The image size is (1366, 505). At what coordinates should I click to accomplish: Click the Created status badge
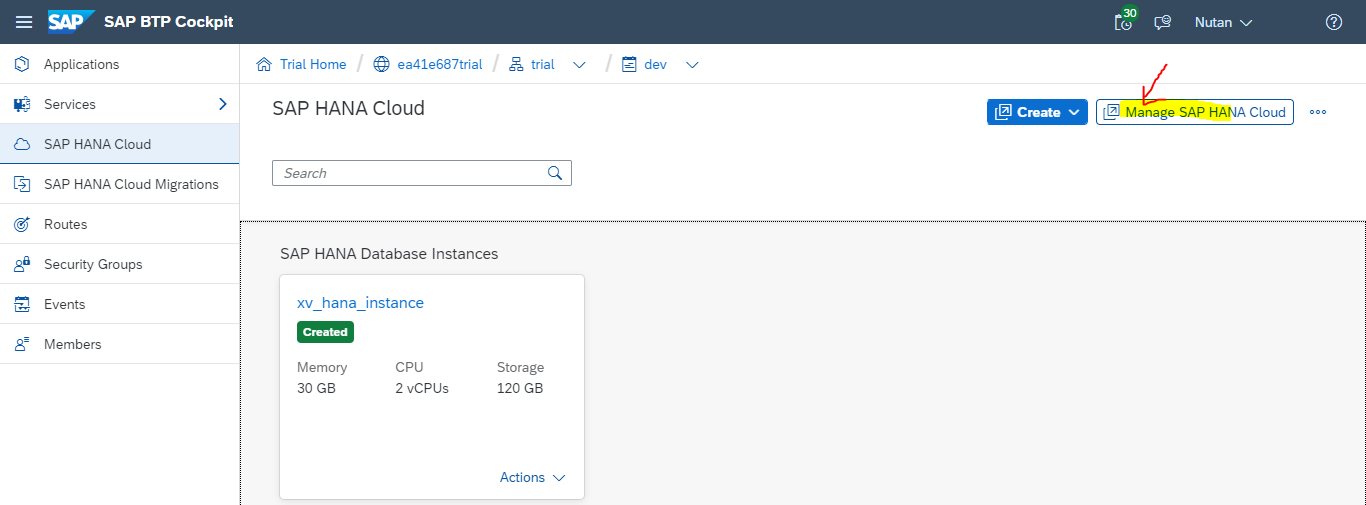click(x=325, y=332)
